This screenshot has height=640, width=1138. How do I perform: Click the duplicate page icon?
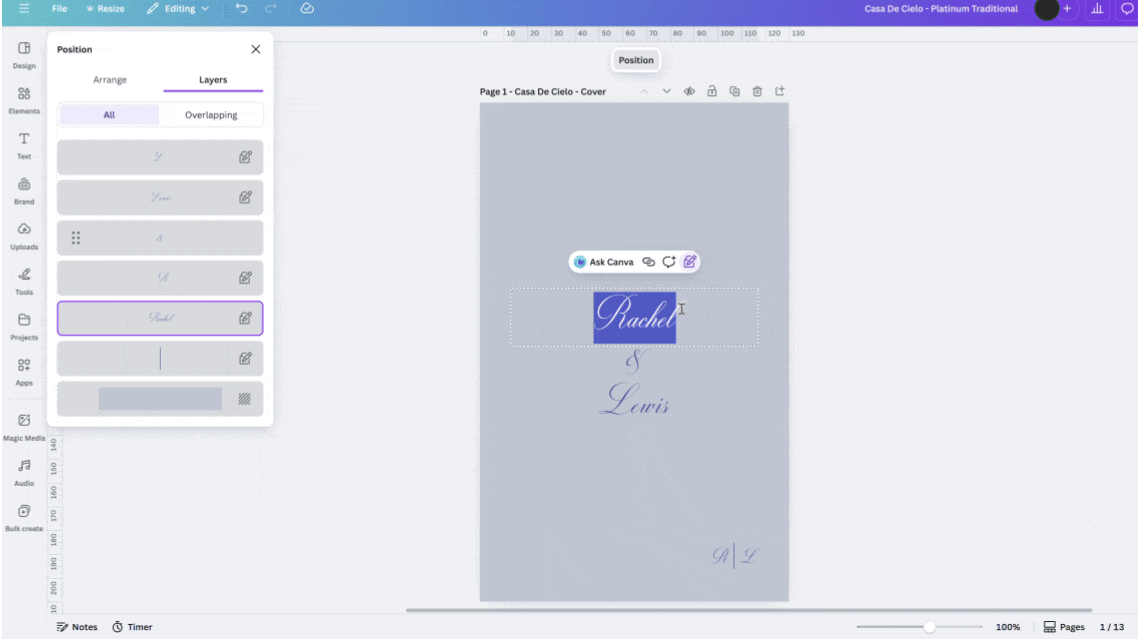coord(735,91)
